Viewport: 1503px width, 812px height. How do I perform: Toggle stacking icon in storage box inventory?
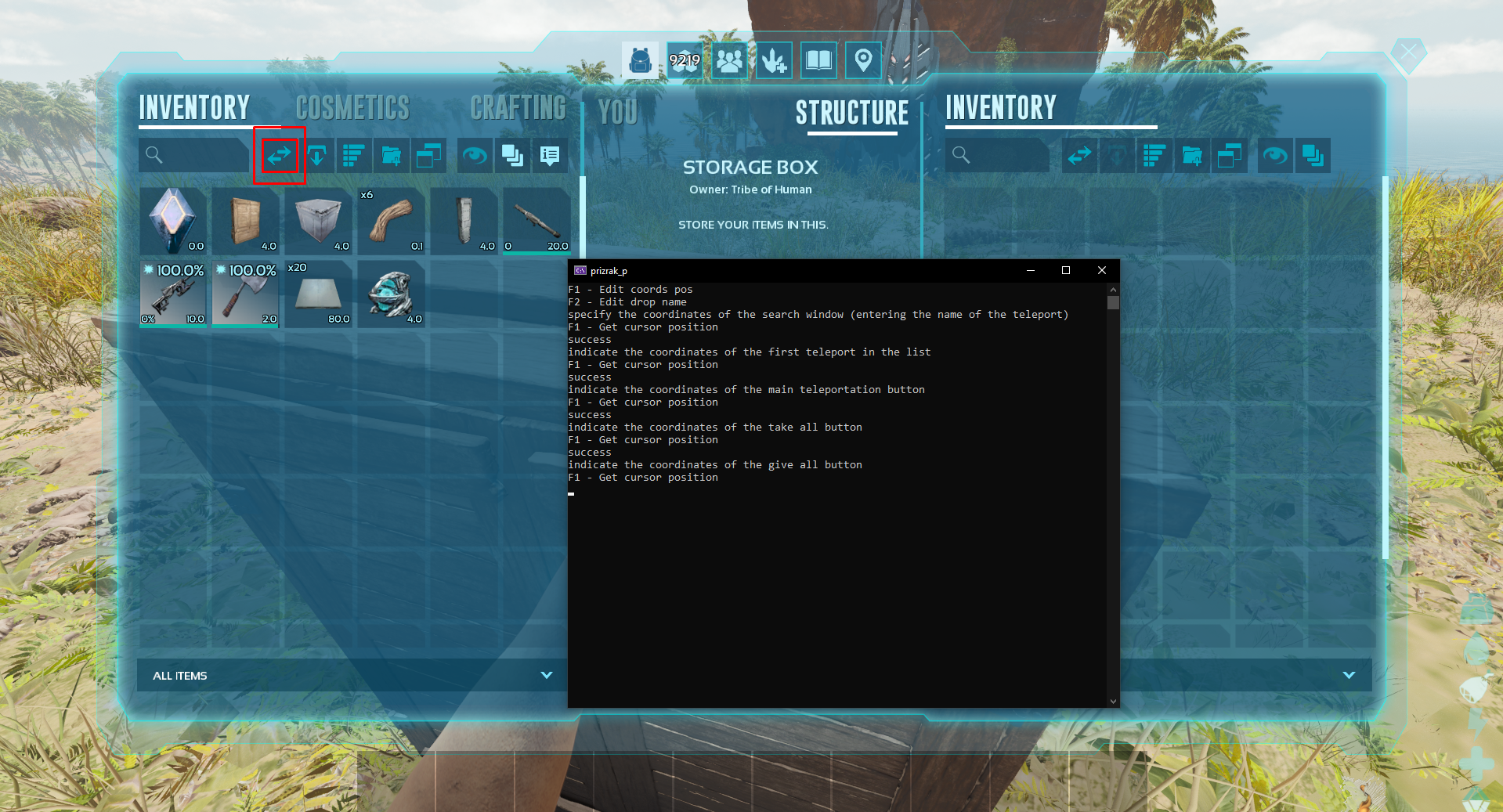pyautogui.click(x=1313, y=156)
